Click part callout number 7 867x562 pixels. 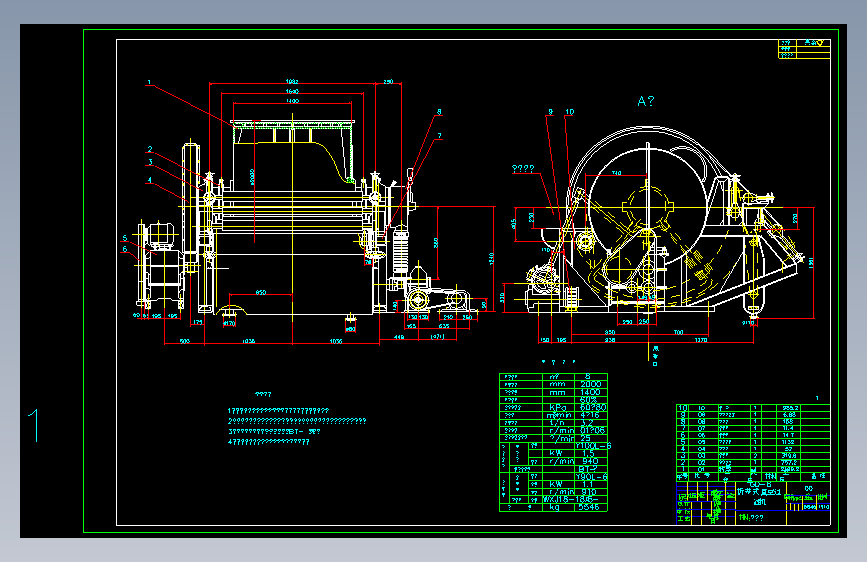(440, 136)
